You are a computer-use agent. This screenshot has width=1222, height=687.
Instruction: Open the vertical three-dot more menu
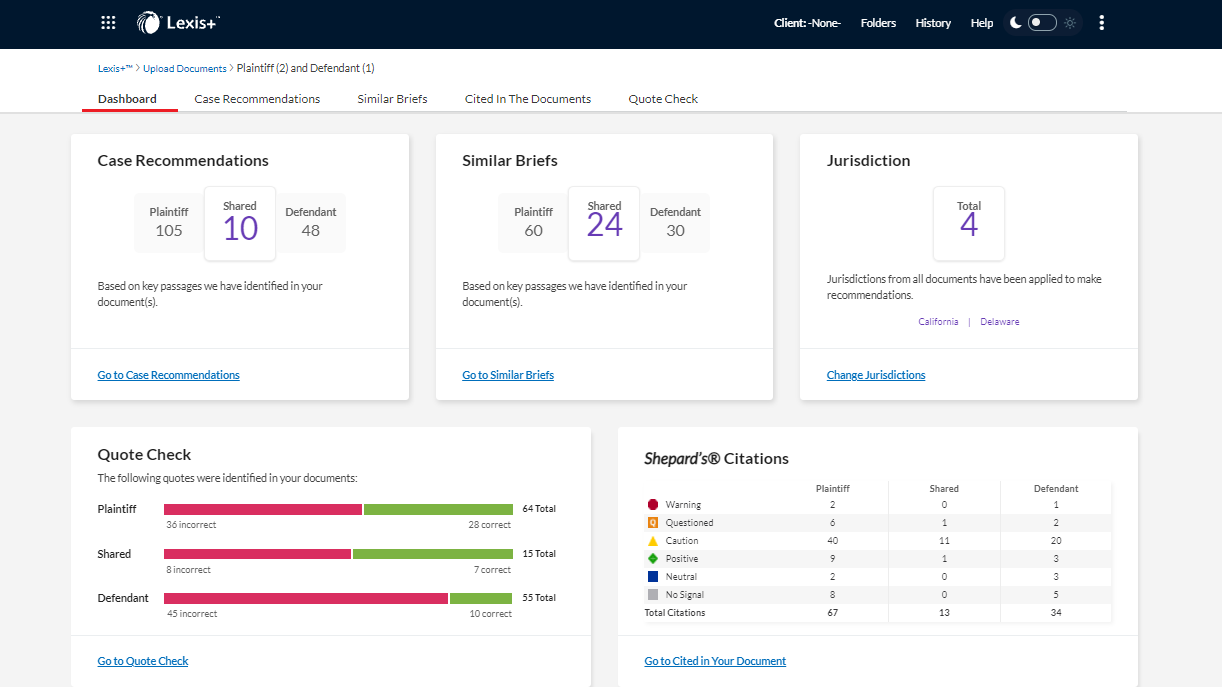(x=1101, y=23)
